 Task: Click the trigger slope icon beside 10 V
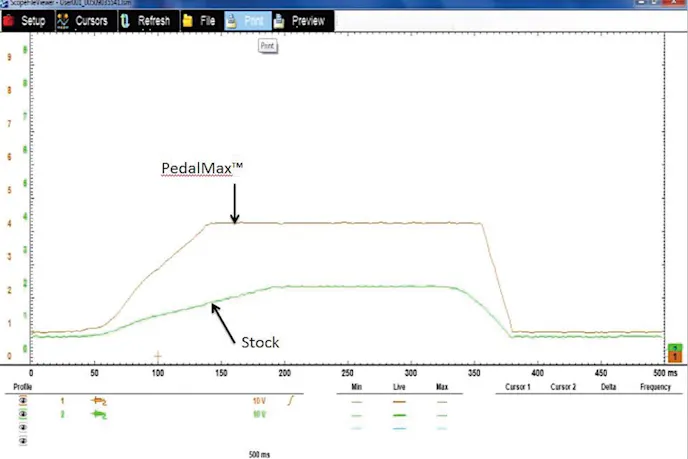tap(291, 400)
